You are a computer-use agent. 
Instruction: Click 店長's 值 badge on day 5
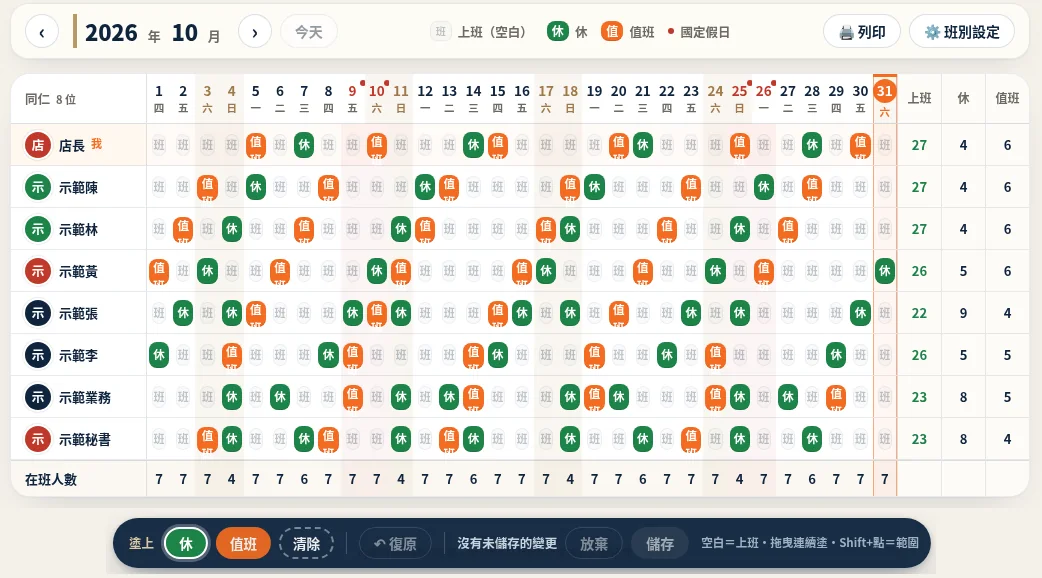click(x=256, y=145)
